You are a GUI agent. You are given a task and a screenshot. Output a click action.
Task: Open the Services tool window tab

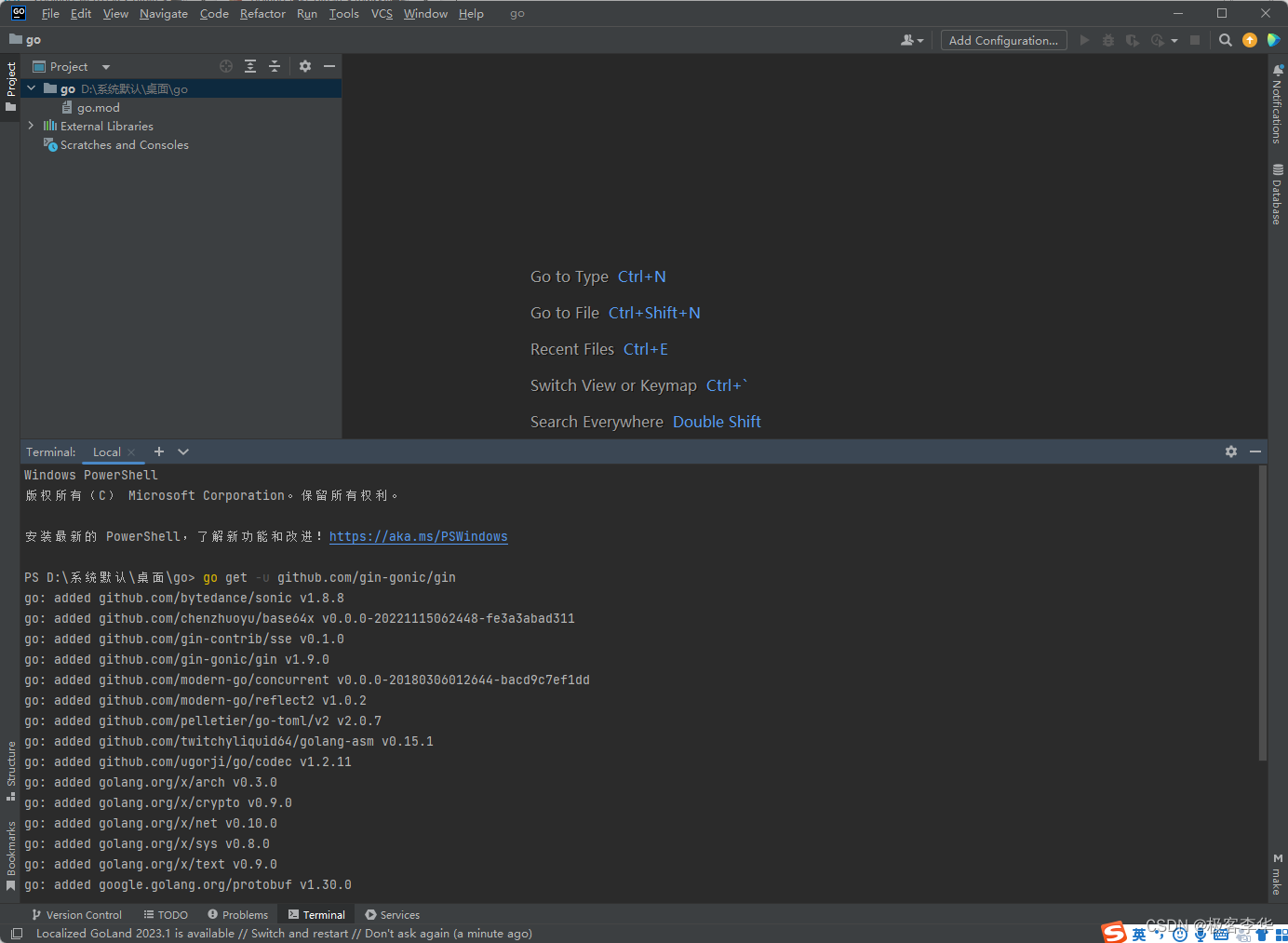pyautogui.click(x=393, y=915)
